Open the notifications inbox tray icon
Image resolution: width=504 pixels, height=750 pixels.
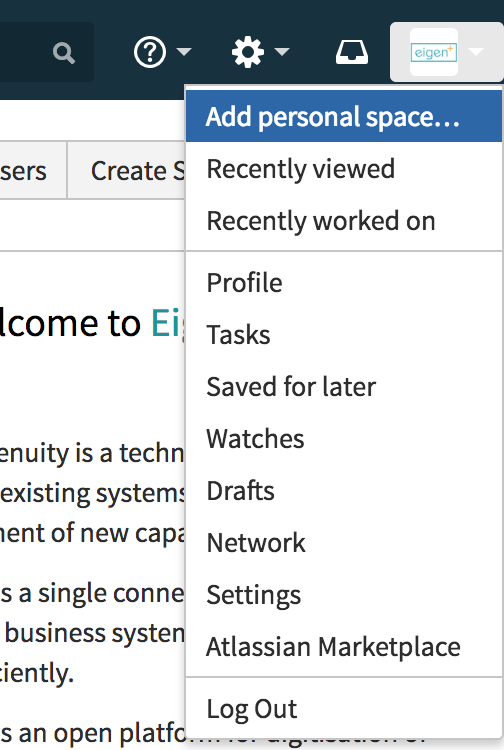[x=352, y=52]
